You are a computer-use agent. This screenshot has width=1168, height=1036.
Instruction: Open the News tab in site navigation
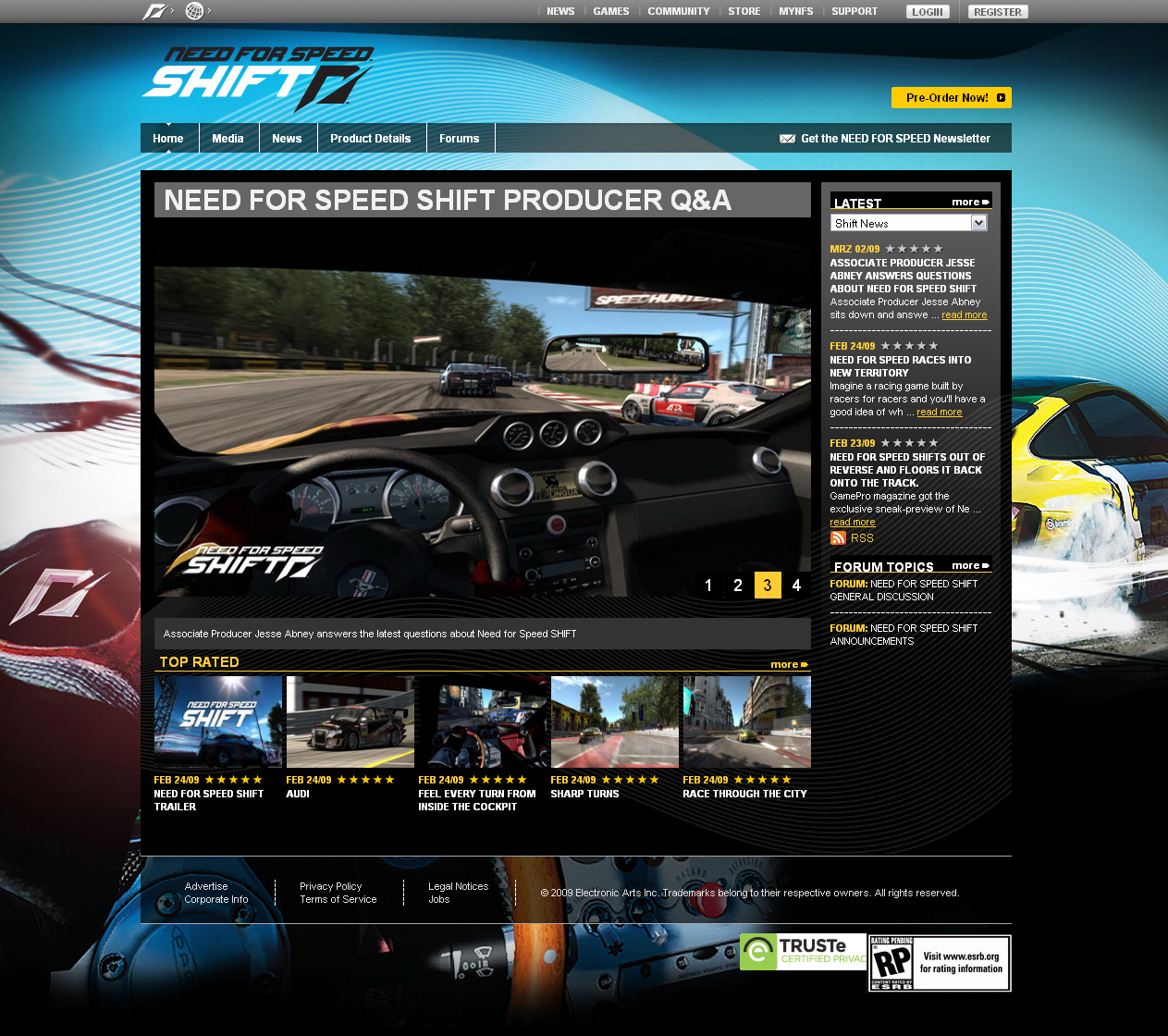click(287, 139)
